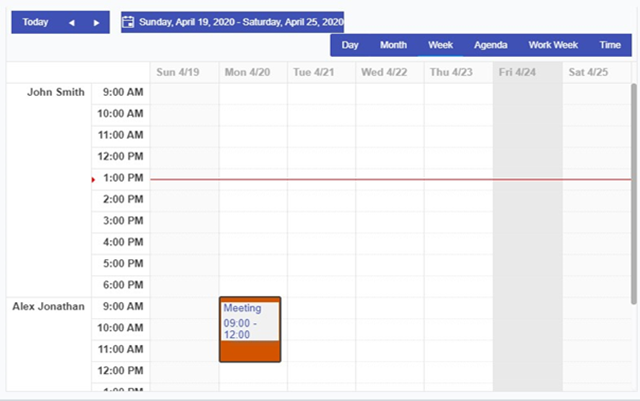The height and width of the screenshot is (401, 640).
Task: Click the Thu 4/23 column header
Action: [x=458, y=73]
